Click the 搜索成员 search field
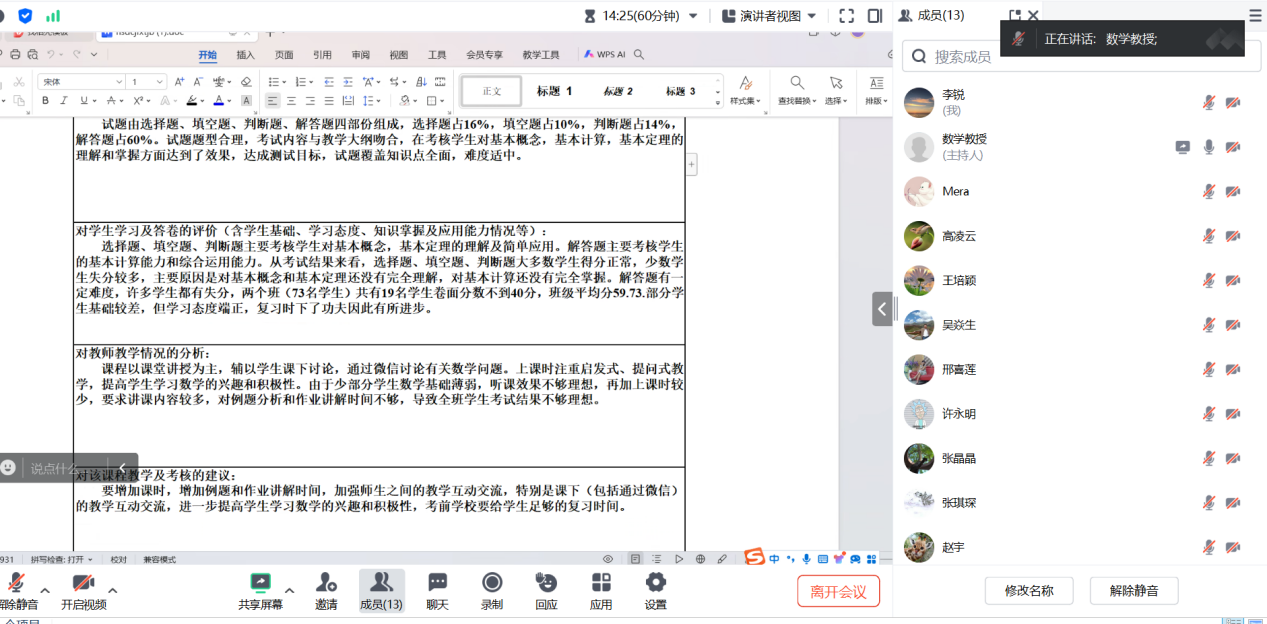This screenshot has height=624, width=1267. pos(1080,57)
